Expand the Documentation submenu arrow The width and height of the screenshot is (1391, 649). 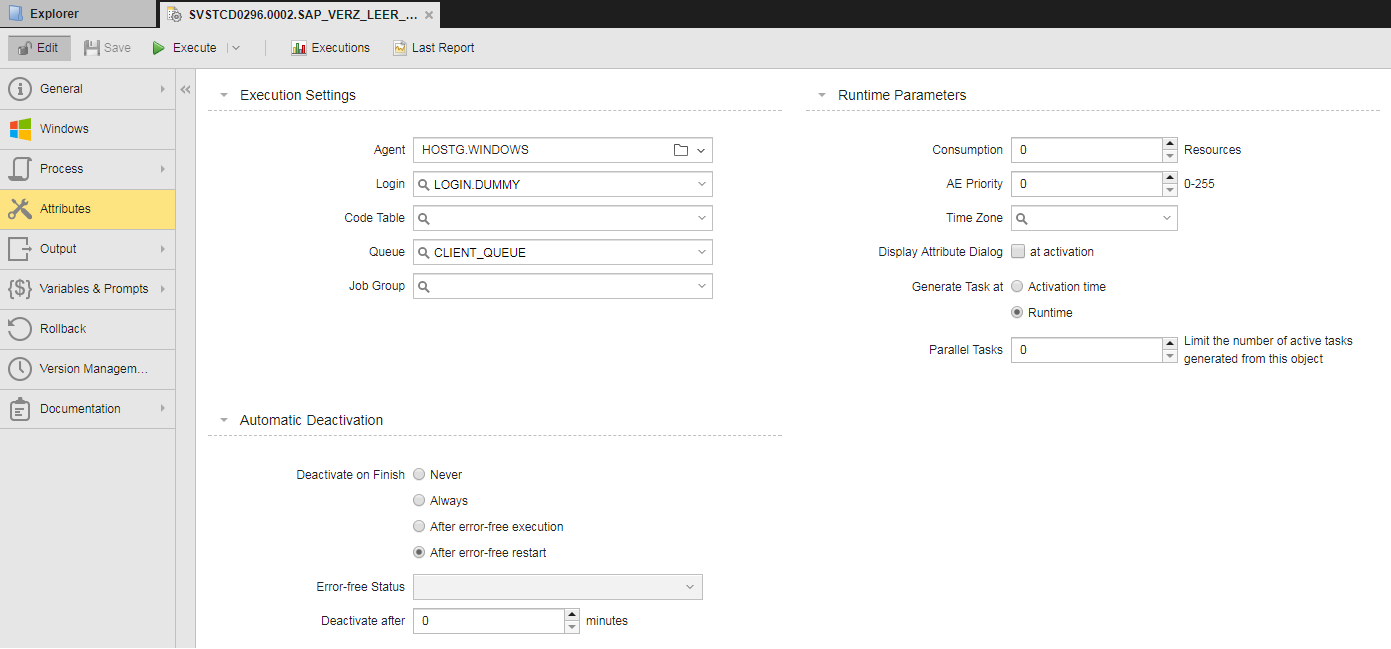coord(162,409)
